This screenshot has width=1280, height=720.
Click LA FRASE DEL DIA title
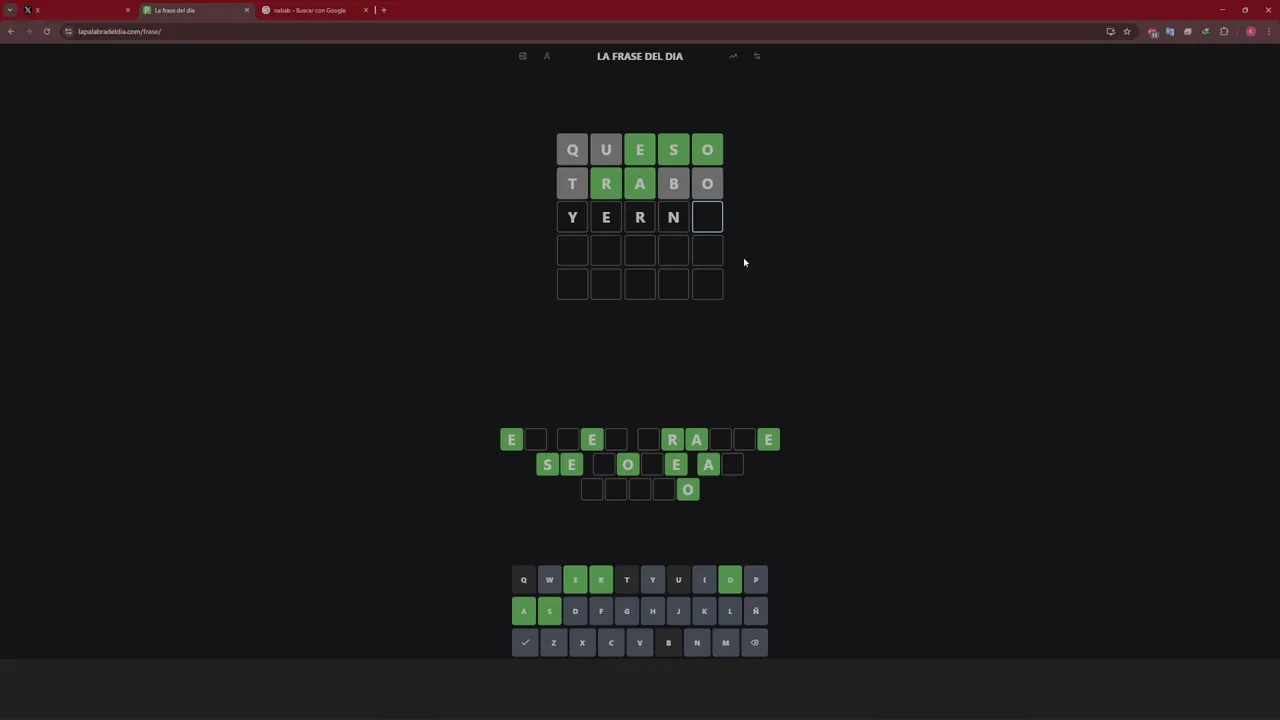pyautogui.click(x=640, y=56)
